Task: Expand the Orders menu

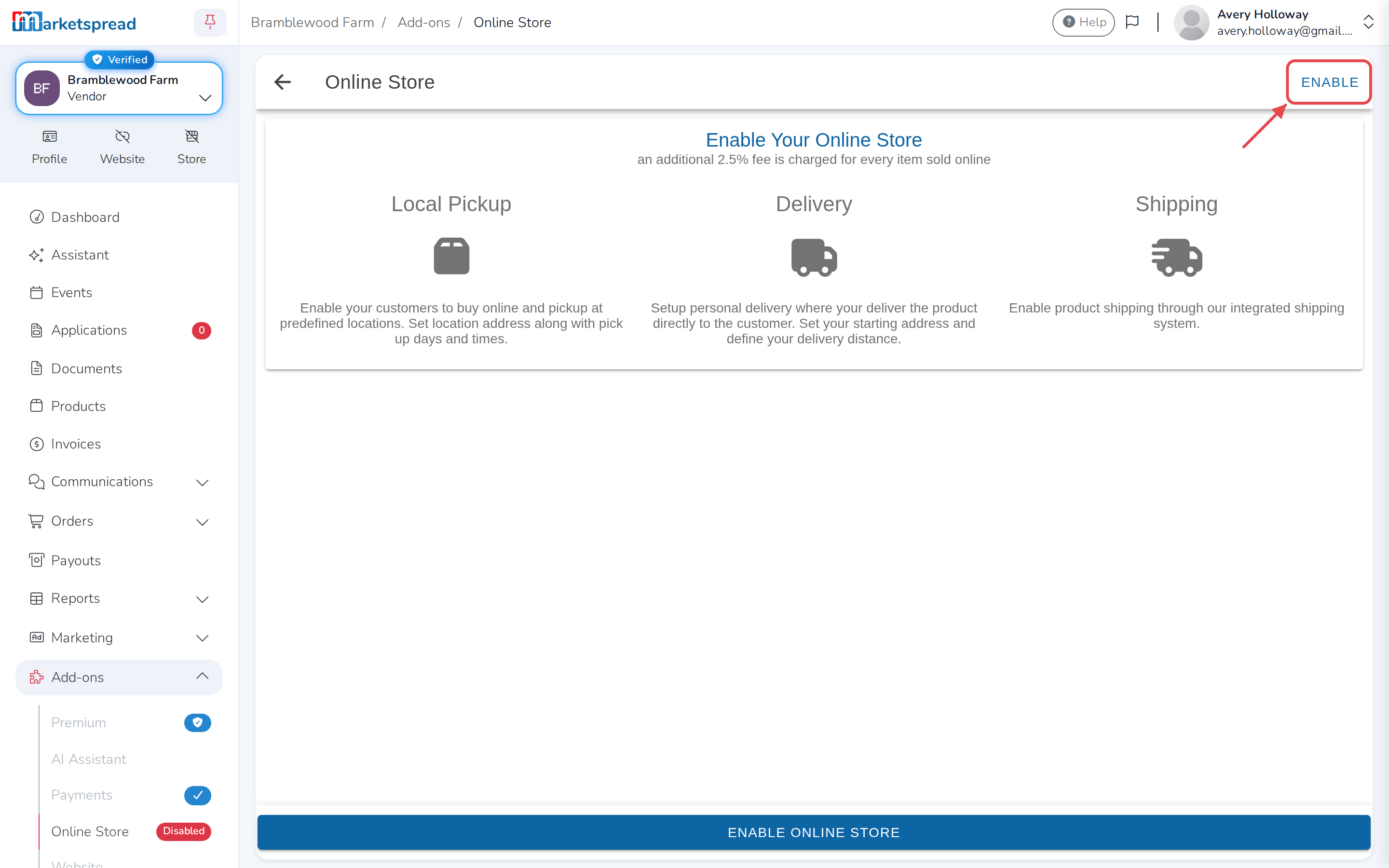Action: coord(202,522)
